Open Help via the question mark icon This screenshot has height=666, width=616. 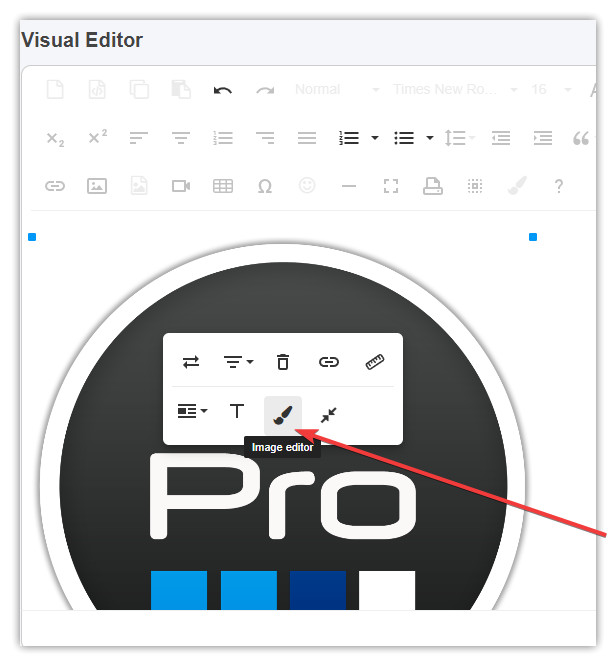coord(559,186)
